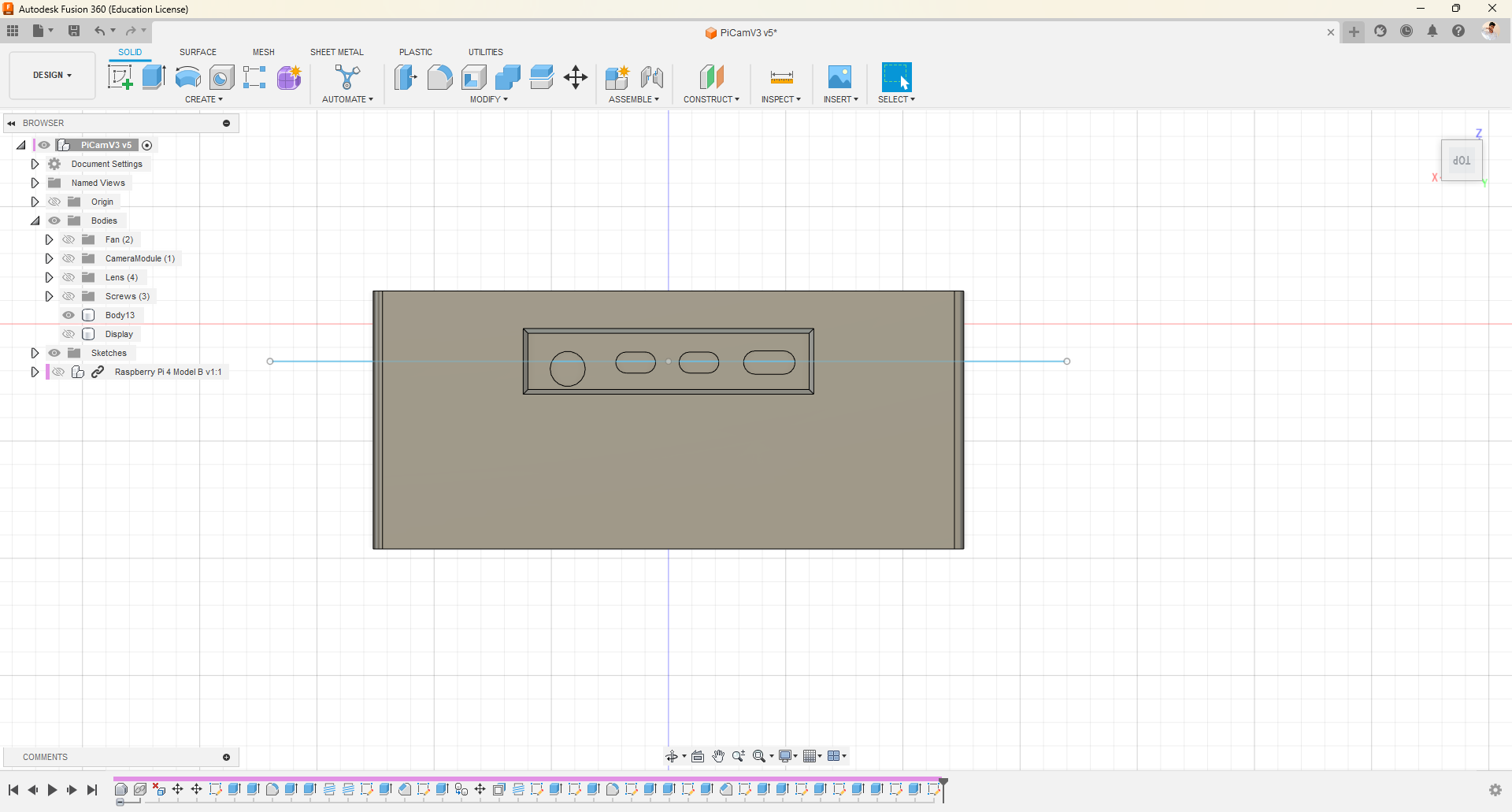Choose the Shell tool
The height and width of the screenshot is (812, 1512).
coord(473,77)
